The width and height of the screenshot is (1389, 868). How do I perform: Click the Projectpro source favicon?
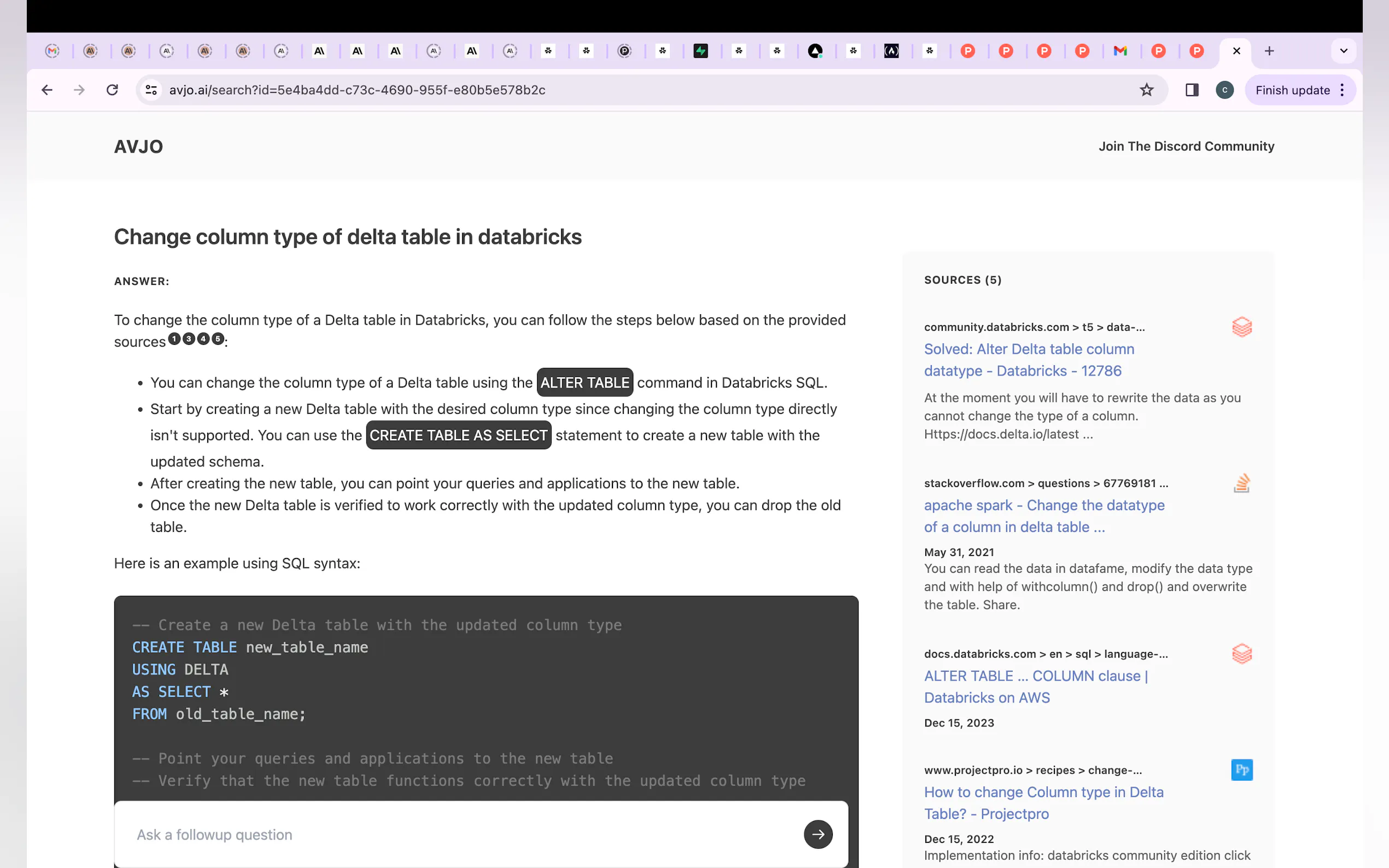1241,770
